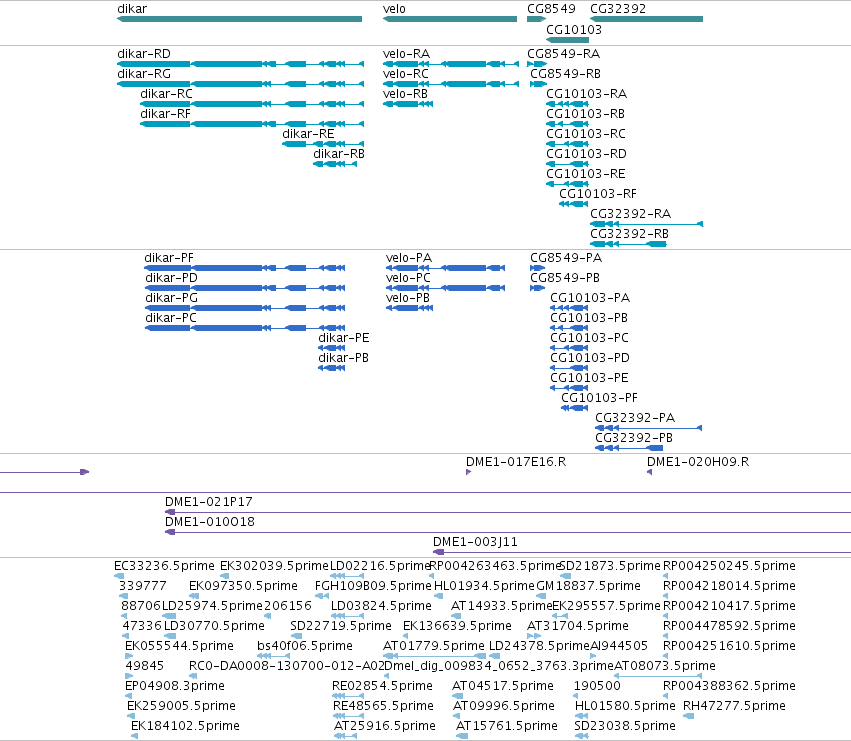Select CG10103-RC transcript

[x=567, y=144]
